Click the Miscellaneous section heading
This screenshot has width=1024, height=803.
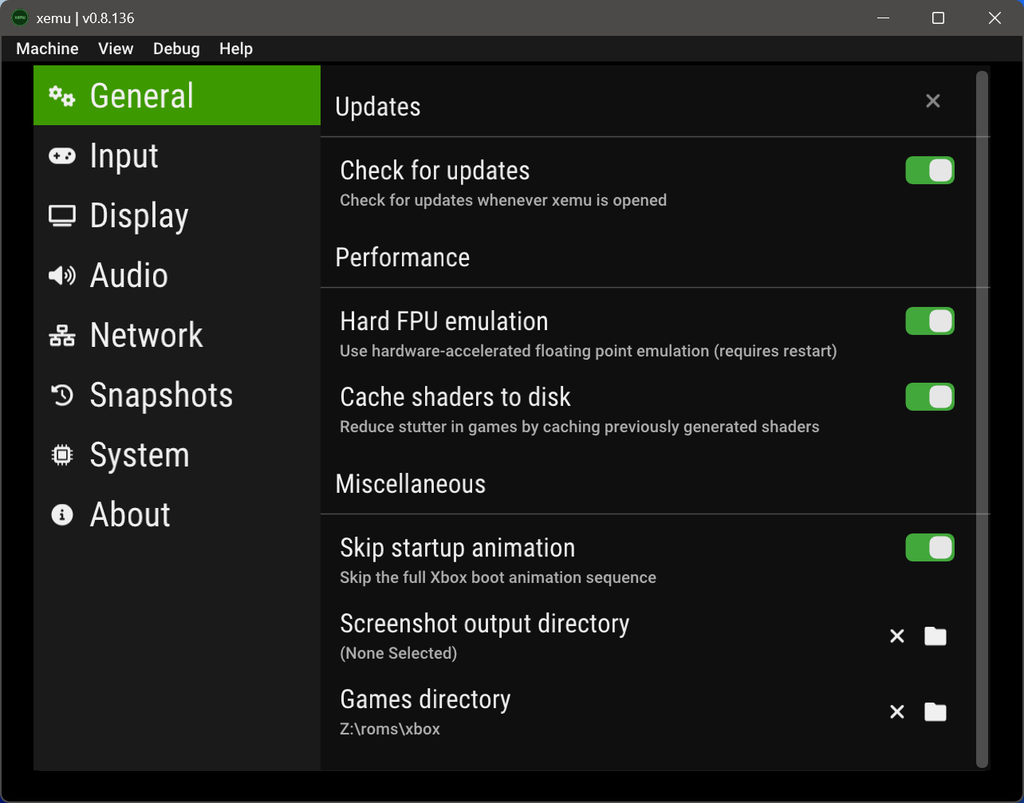point(410,484)
